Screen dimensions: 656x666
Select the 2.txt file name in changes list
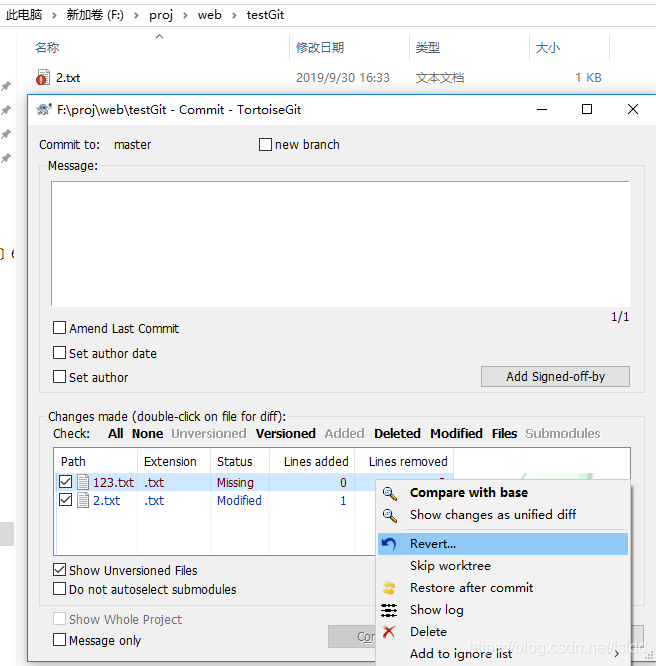[107, 501]
